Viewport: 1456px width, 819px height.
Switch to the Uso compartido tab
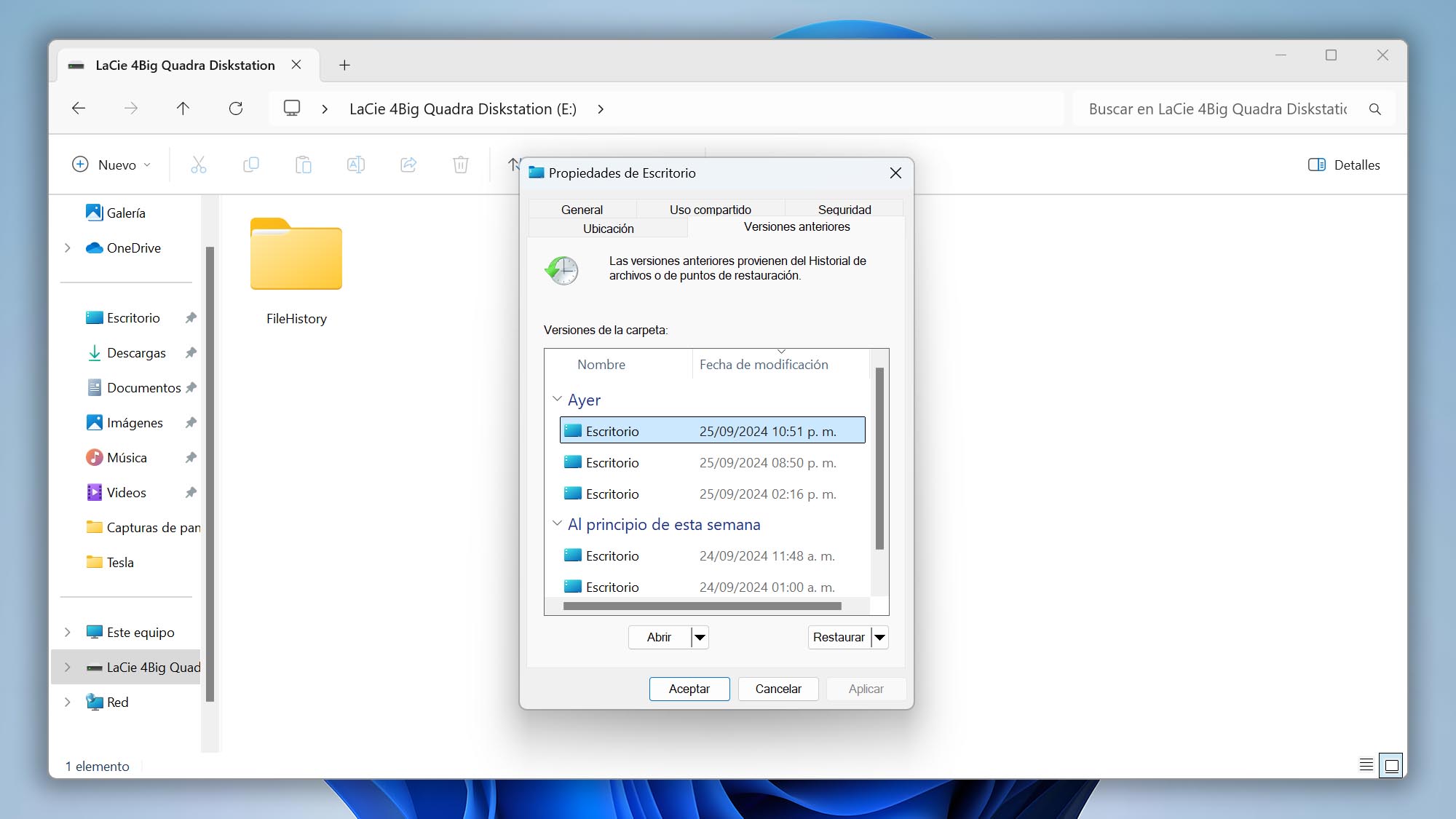pyautogui.click(x=711, y=210)
